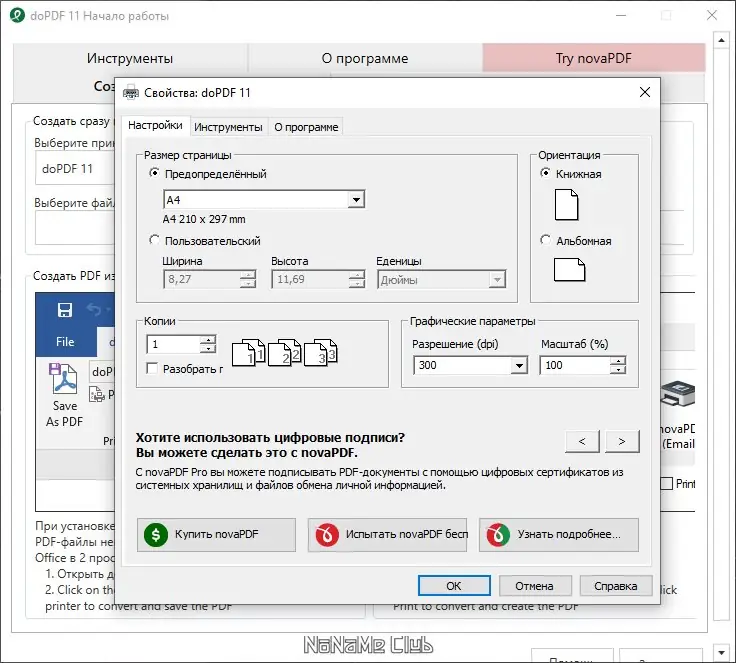Click the Высота 11,69 field
Screen dimensions: 736x663
(x=311, y=279)
